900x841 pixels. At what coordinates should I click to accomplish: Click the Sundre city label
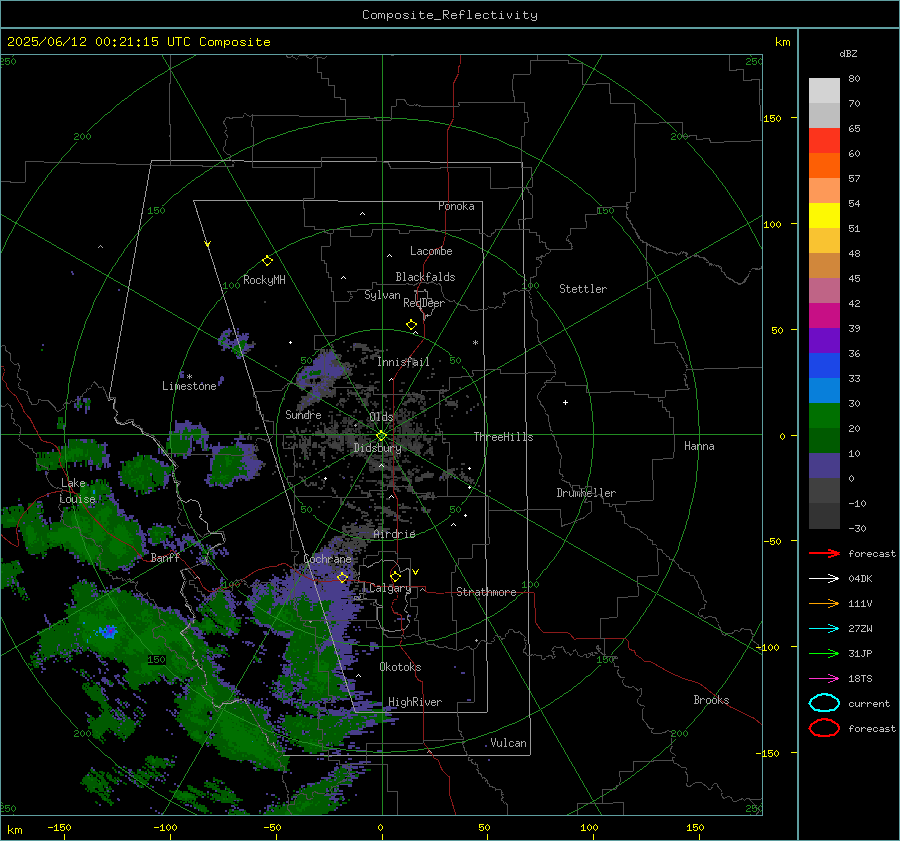pyautogui.click(x=303, y=414)
